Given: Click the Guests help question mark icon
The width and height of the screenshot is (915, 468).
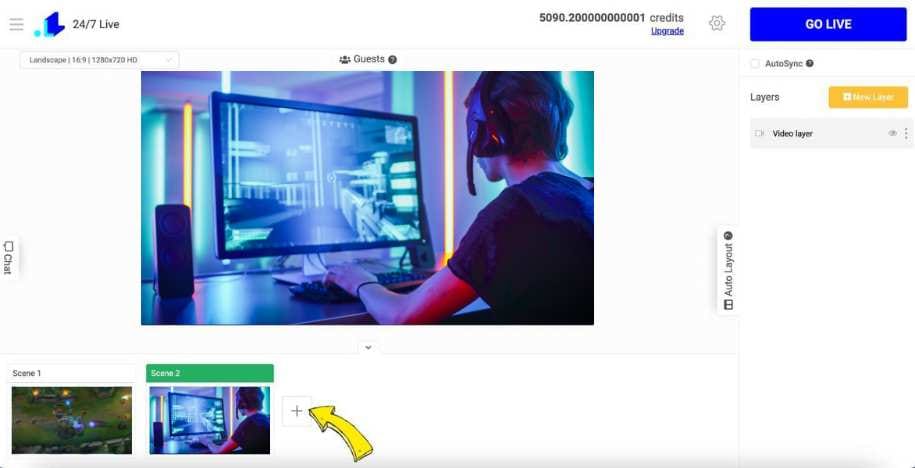Looking at the screenshot, I should [393, 60].
